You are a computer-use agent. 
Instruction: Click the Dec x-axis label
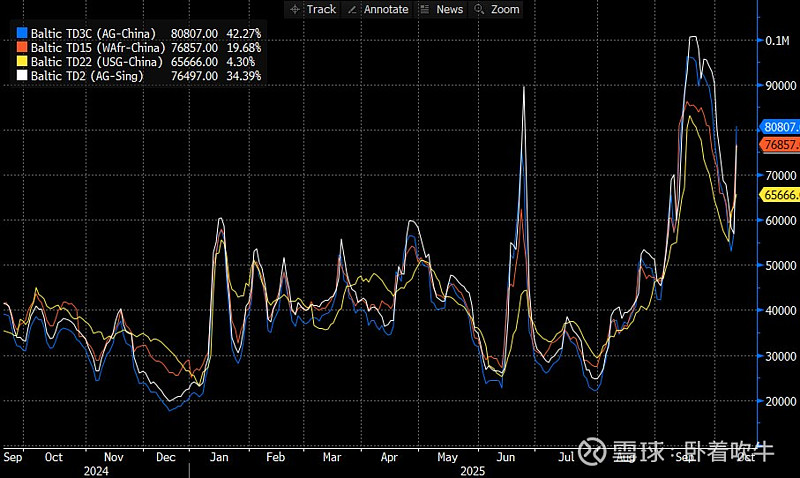(x=166, y=457)
